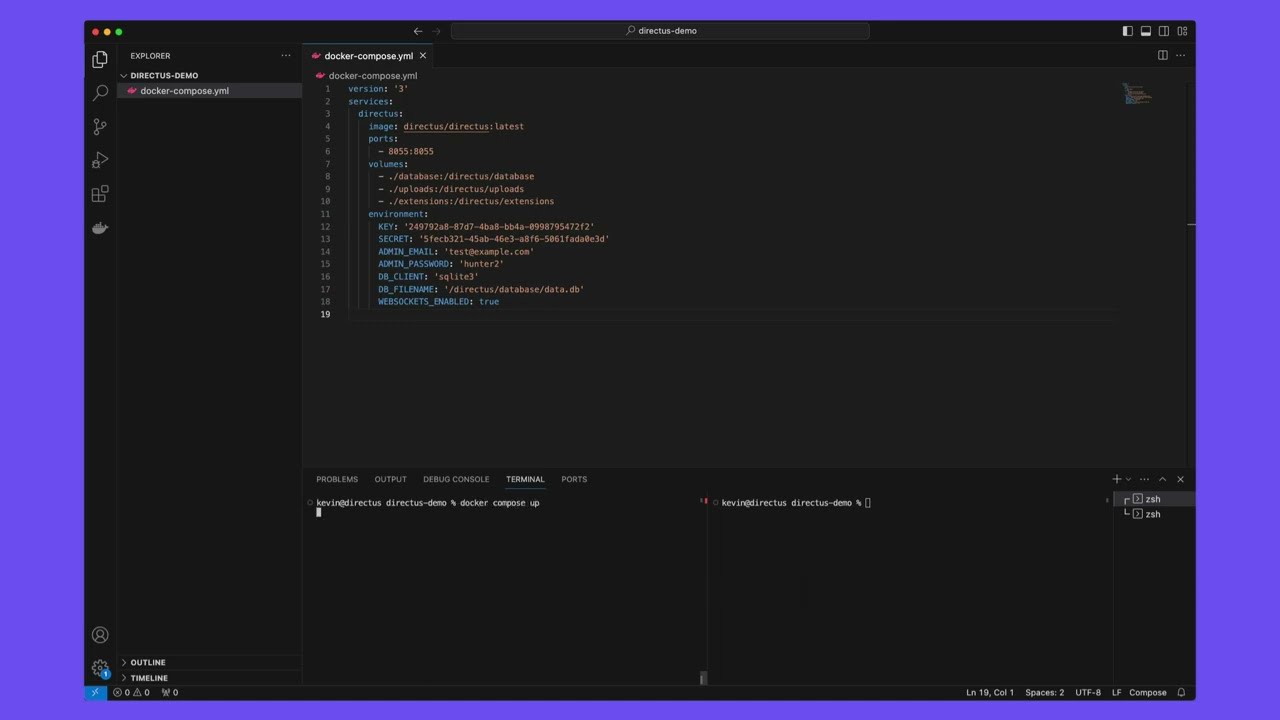This screenshot has height=720, width=1280.
Task: Click Spaces: 2 indentation setting
Action: click(x=1044, y=692)
